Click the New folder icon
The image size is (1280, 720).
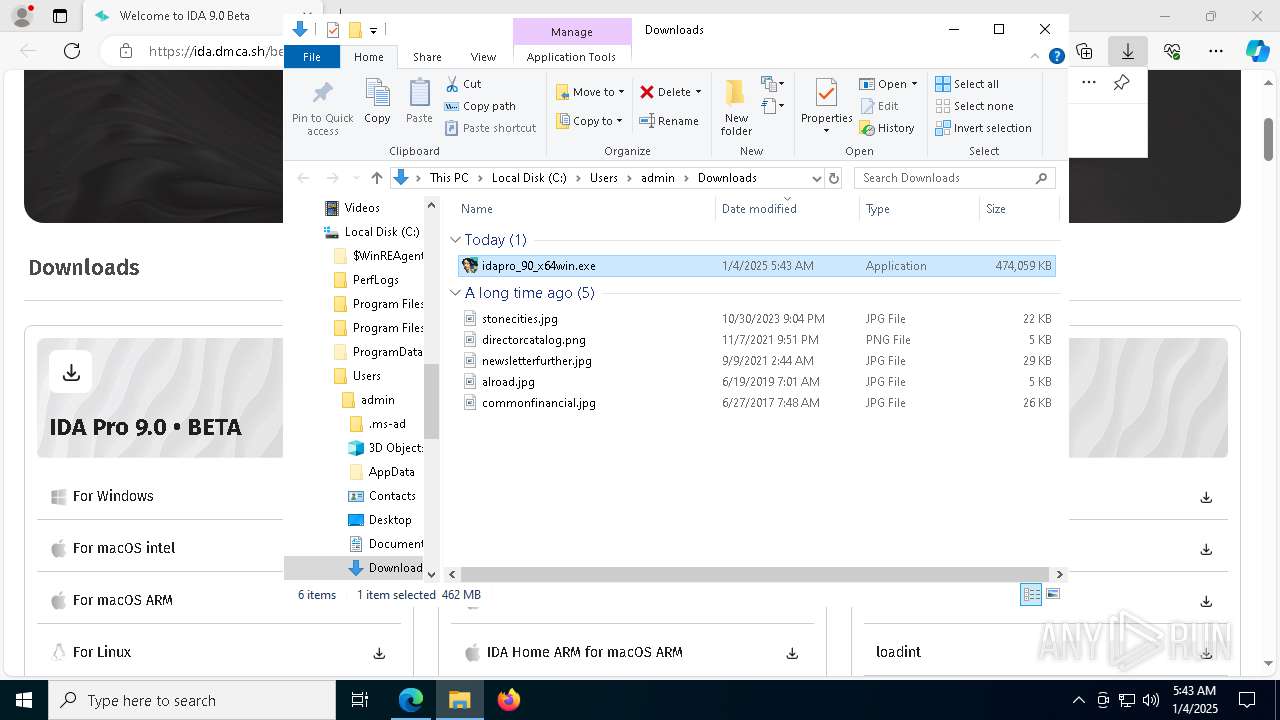click(x=735, y=93)
